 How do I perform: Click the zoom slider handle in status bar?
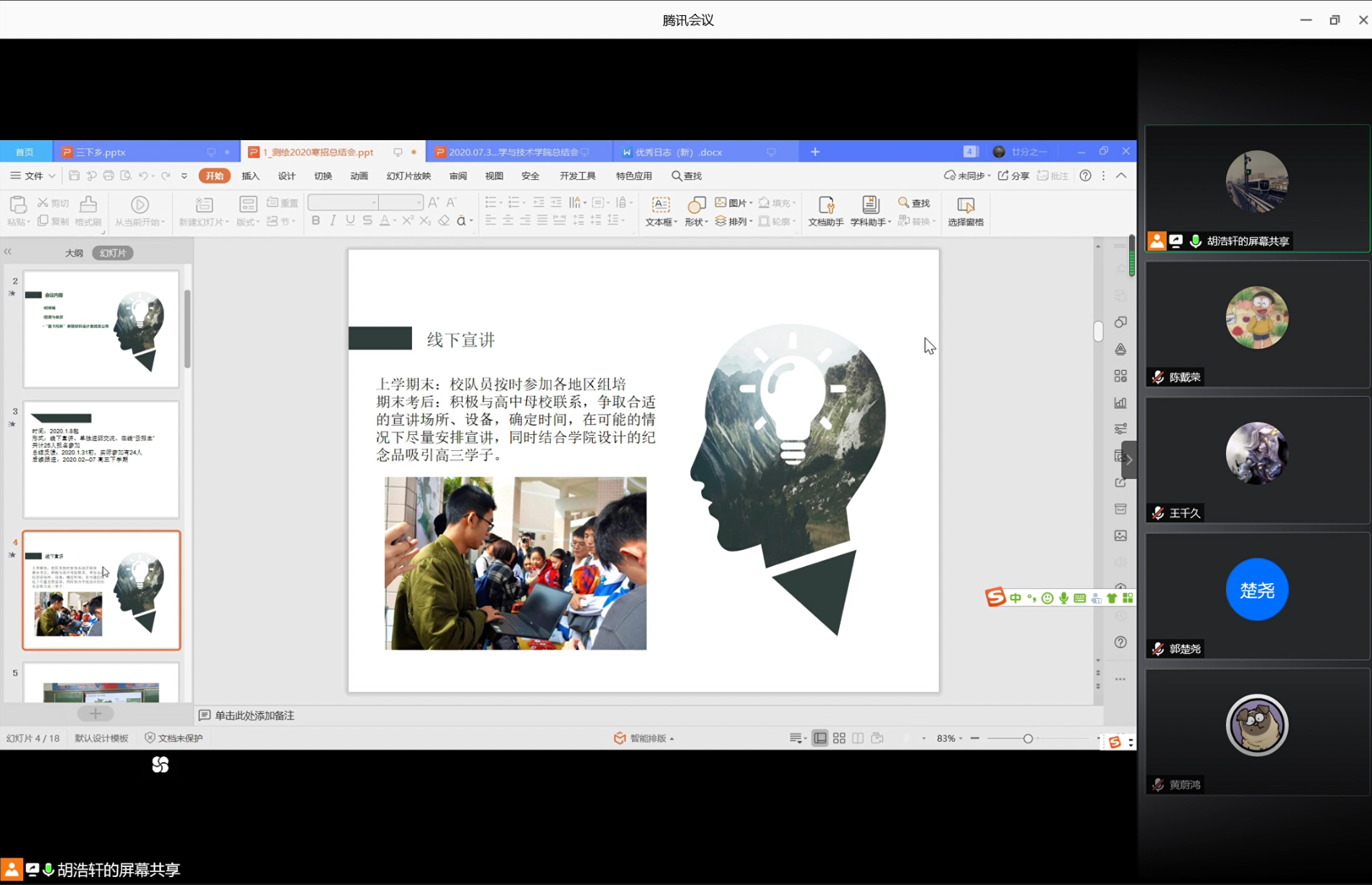click(x=1028, y=738)
